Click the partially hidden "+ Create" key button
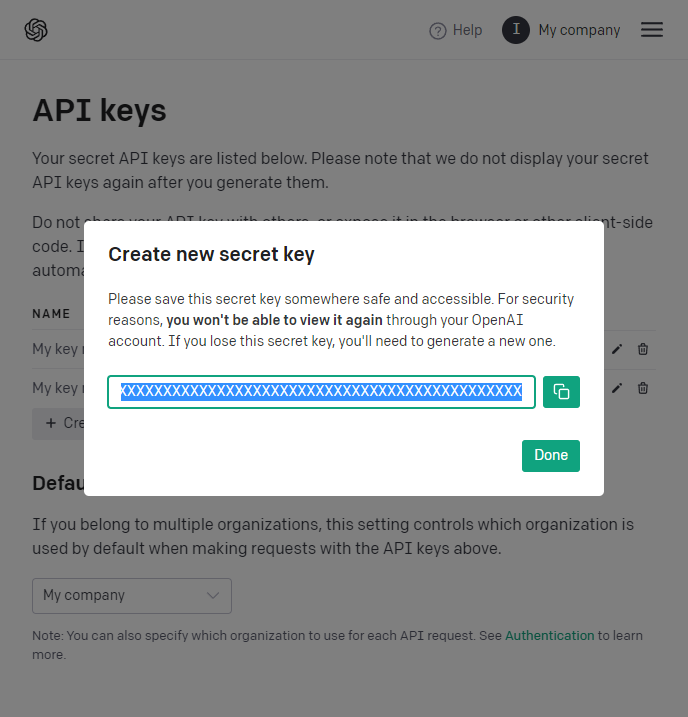This screenshot has width=688, height=717. [x=58, y=423]
